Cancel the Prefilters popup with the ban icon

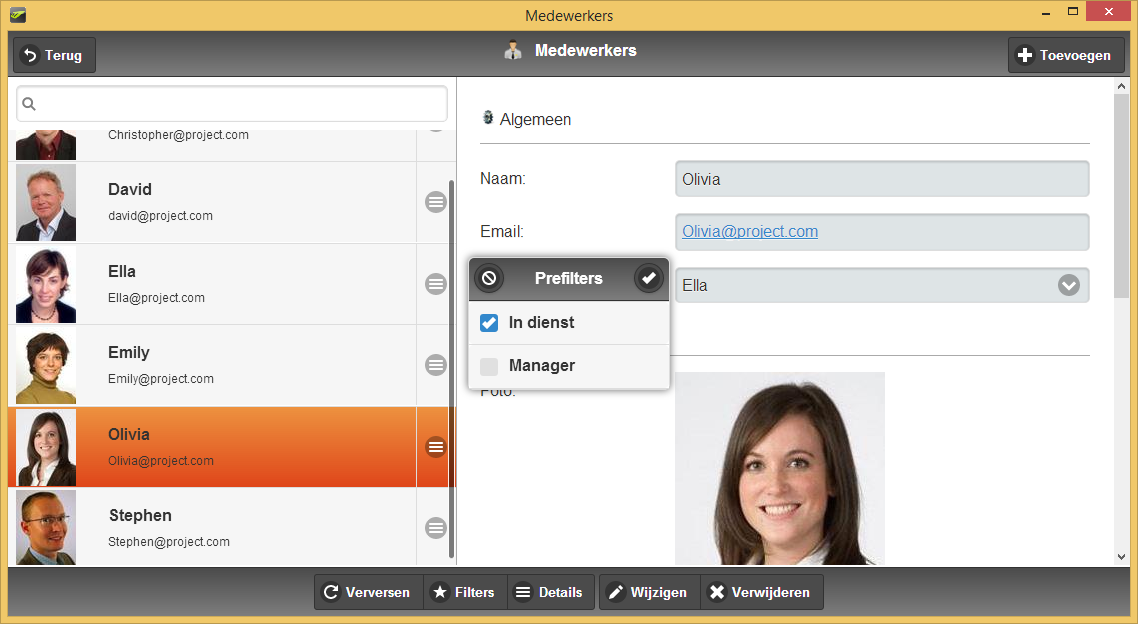(488, 278)
